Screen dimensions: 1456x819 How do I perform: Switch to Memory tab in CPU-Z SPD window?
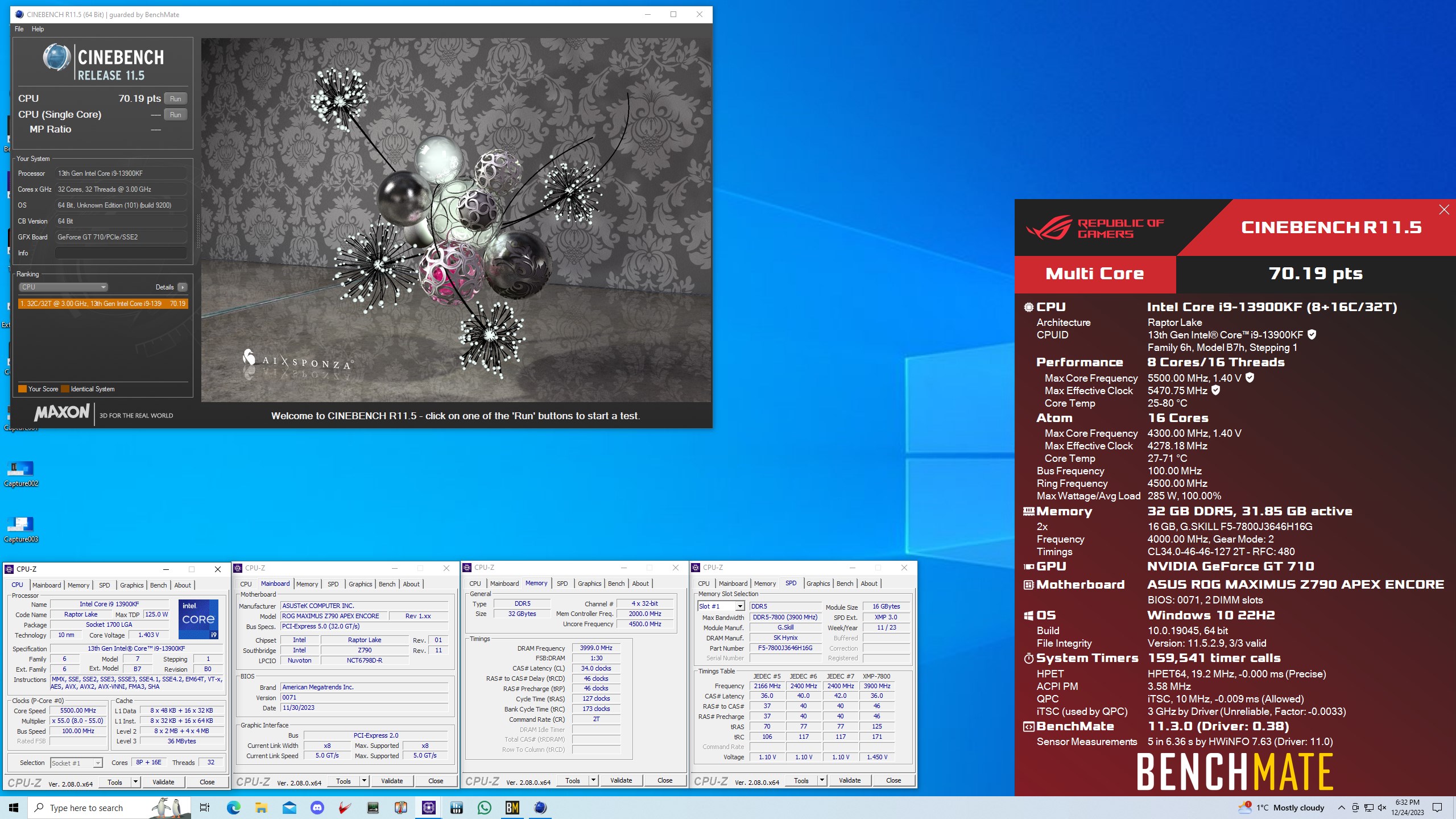[765, 584]
